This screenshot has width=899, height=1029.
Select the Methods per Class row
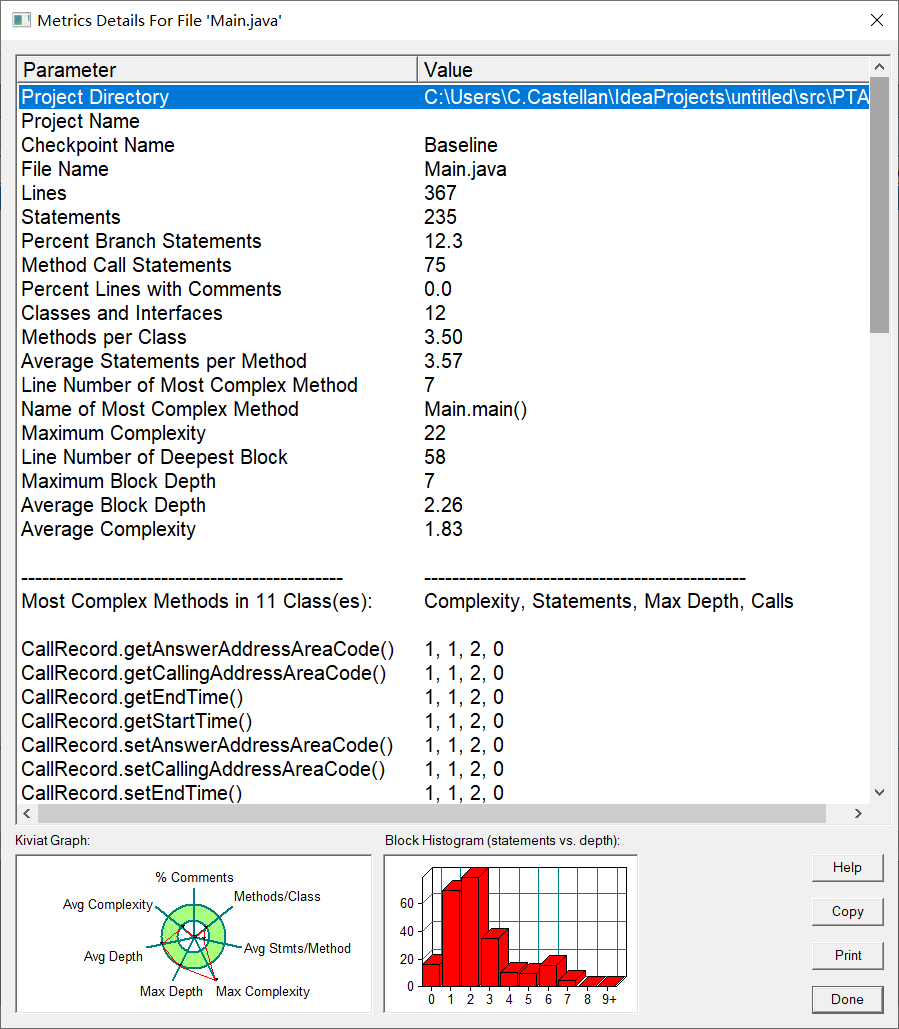(444, 337)
